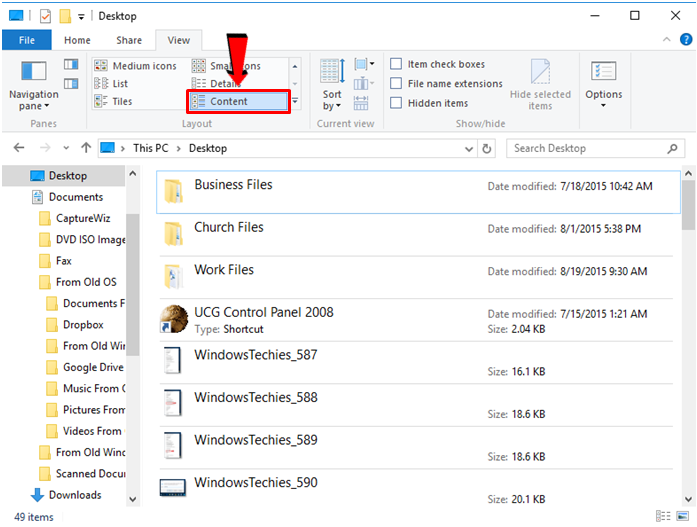697x527 pixels.
Task: Toggle the Preview pane icon
Action: pyautogui.click(x=71, y=65)
